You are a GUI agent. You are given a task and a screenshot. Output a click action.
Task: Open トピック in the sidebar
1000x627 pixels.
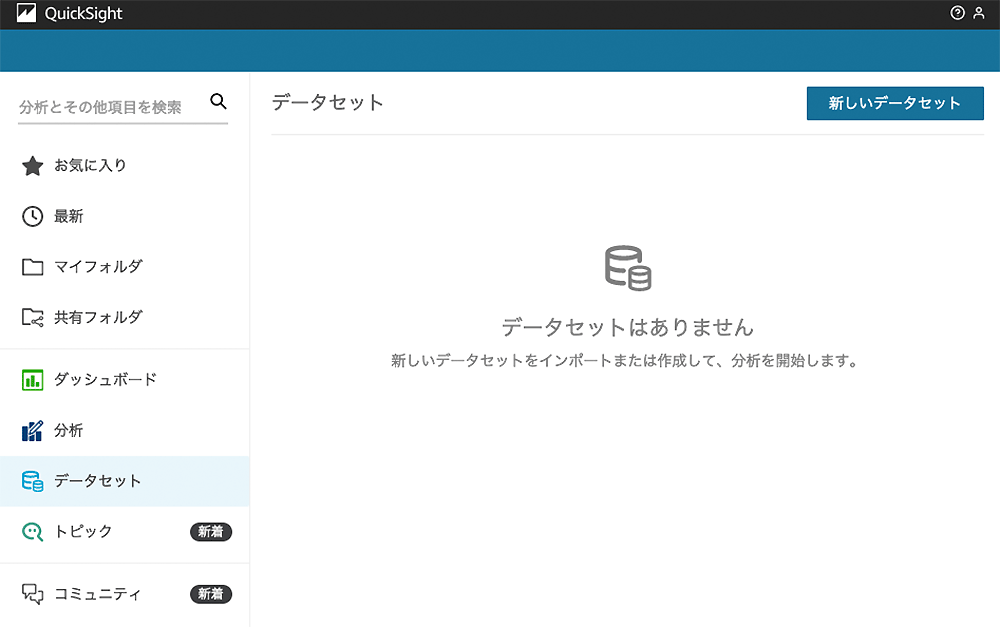pyautogui.click(x=124, y=531)
